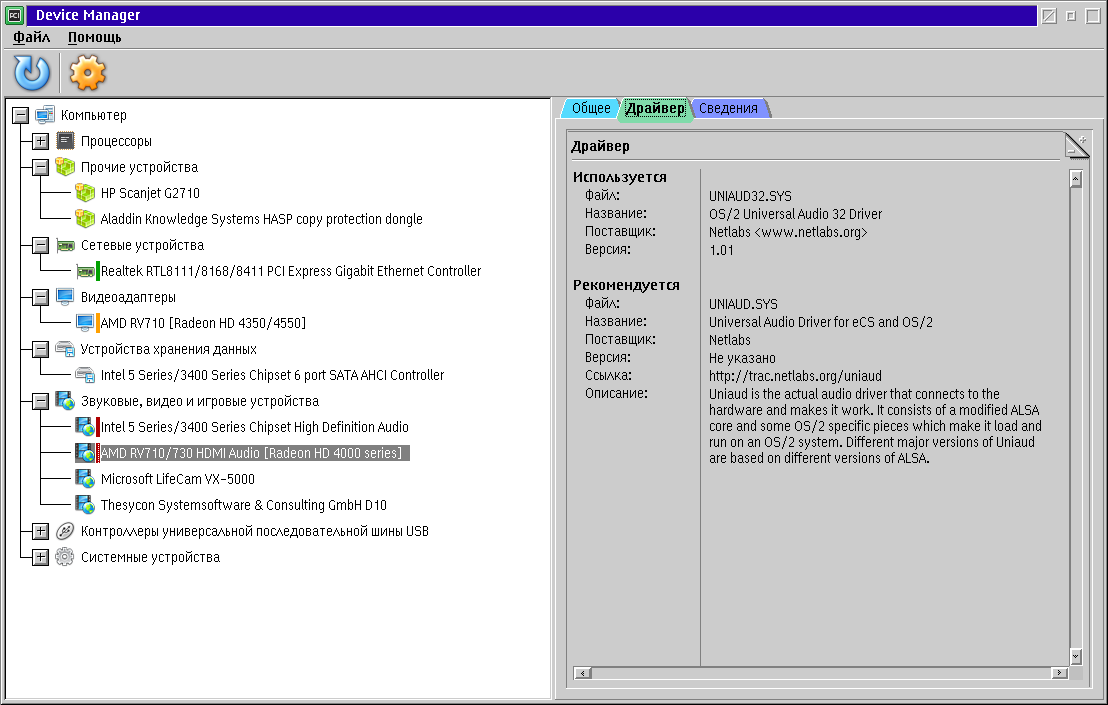Open the Помощь menu
Image resolution: width=1108 pixels, height=705 pixels.
point(94,37)
